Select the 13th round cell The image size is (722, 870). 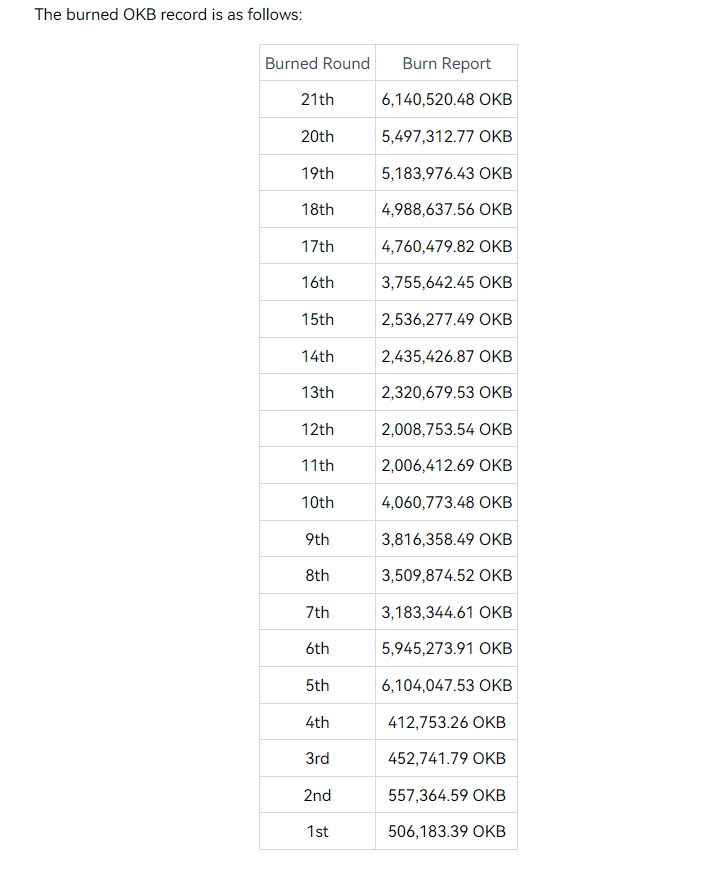pyautogui.click(x=317, y=392)
